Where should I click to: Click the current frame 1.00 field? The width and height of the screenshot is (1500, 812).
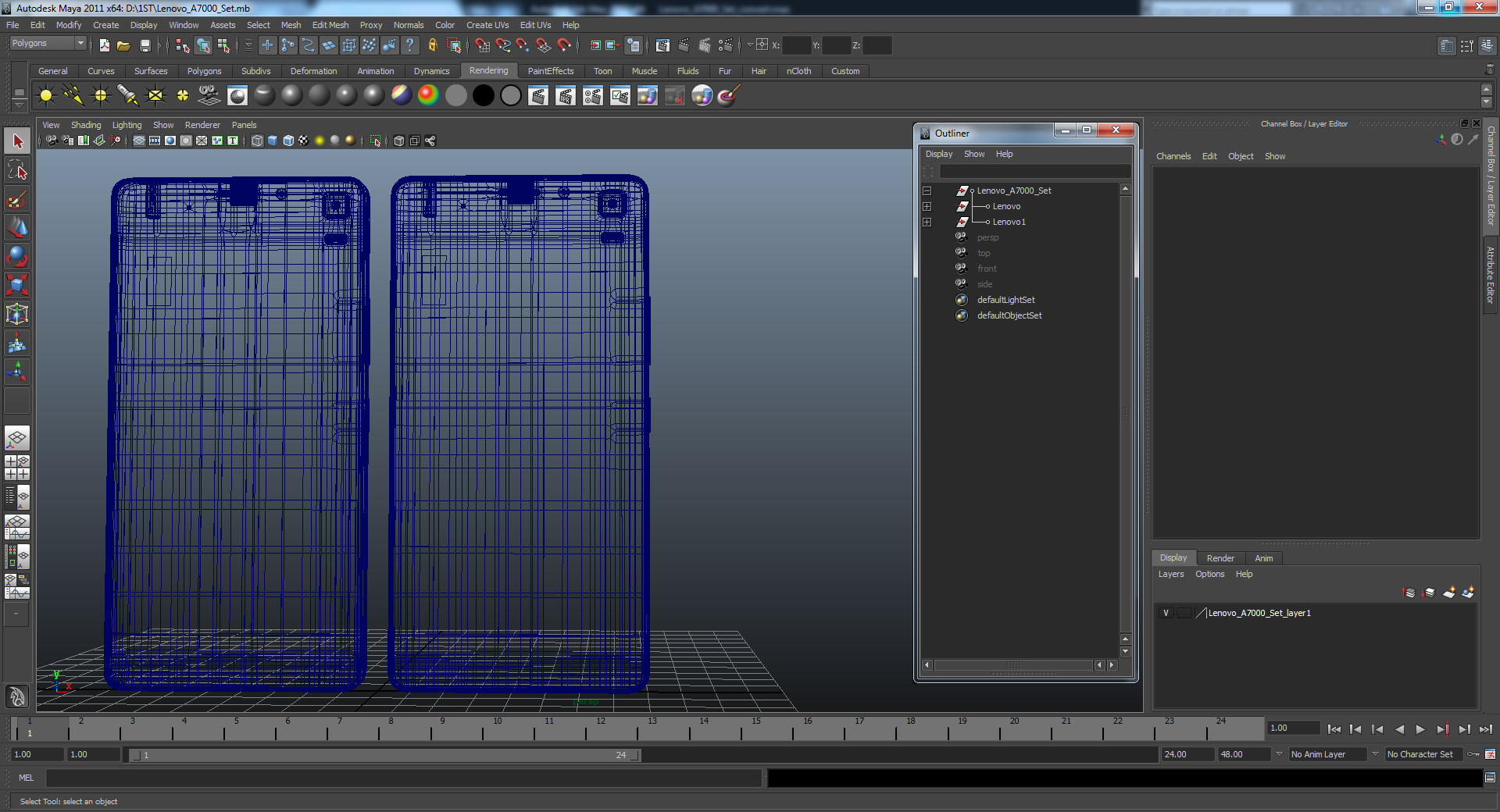pyautogui.click(x=1293, y=728)
